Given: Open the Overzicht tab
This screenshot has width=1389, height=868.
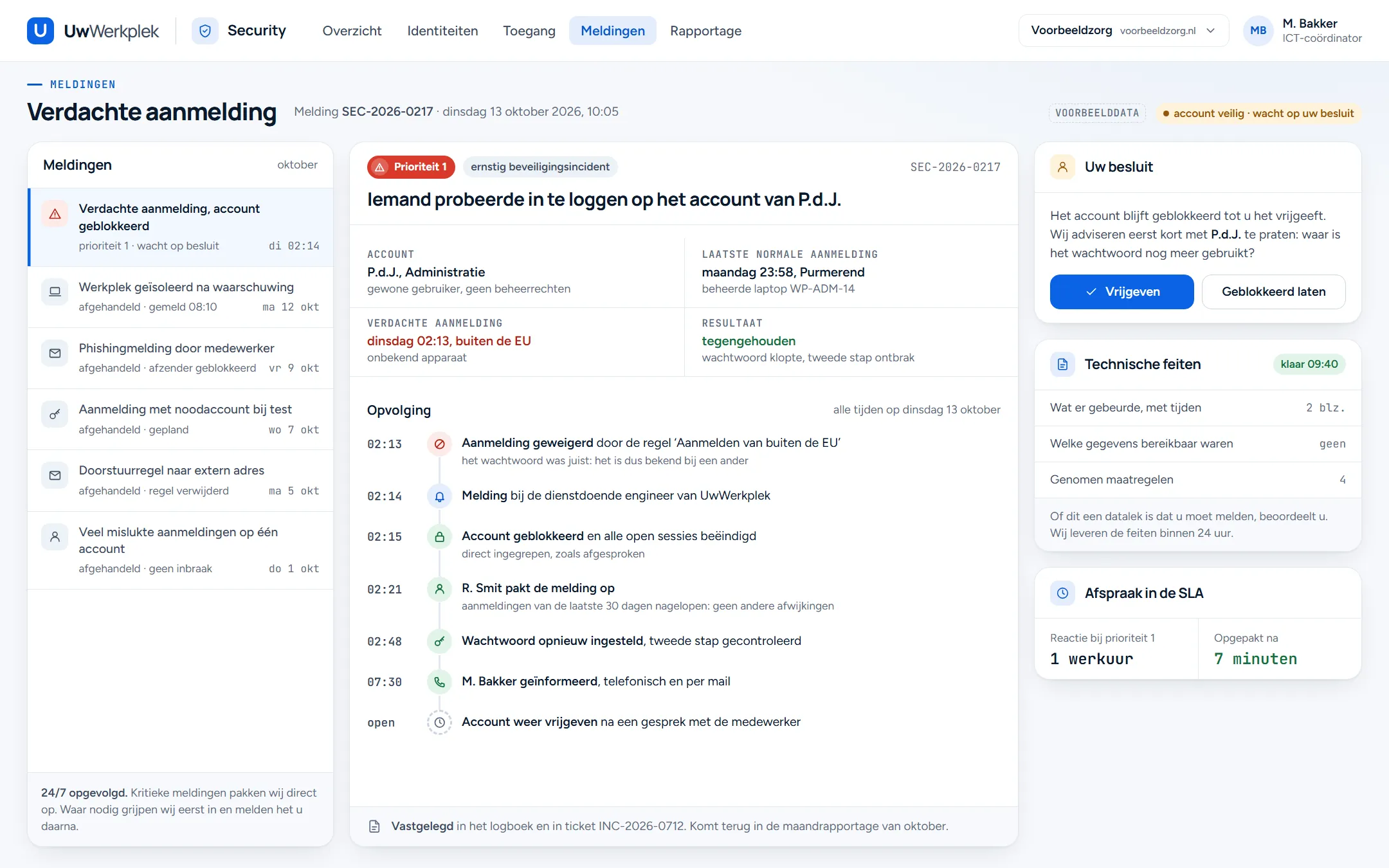Looking at the screenshot, I should (x=352, y=31).
